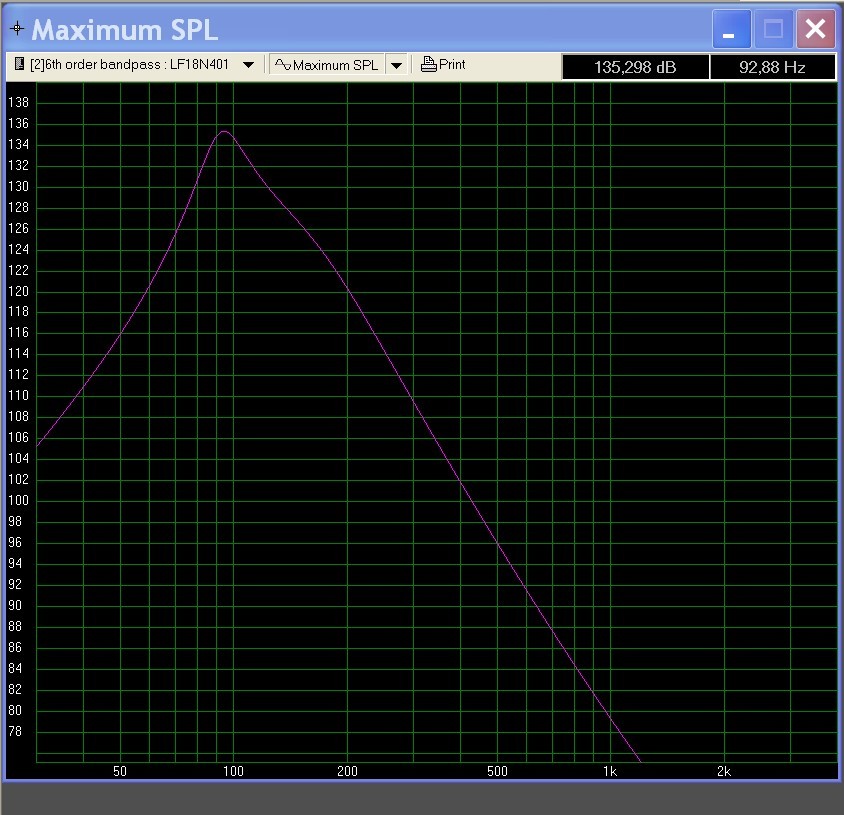Expand the arrow beside Maximum SPL button
Viewport: 844px width, 815px height.
[396, 65]
